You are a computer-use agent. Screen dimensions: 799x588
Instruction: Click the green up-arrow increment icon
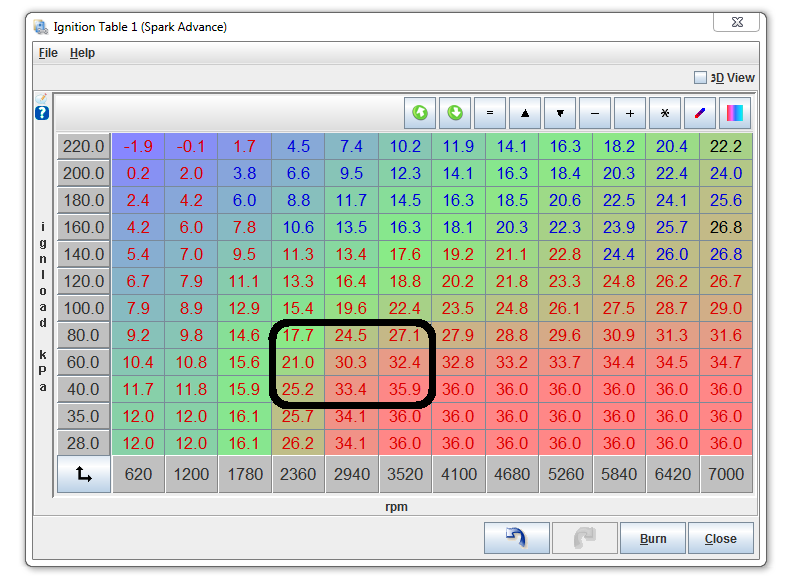tap(420, 113)
